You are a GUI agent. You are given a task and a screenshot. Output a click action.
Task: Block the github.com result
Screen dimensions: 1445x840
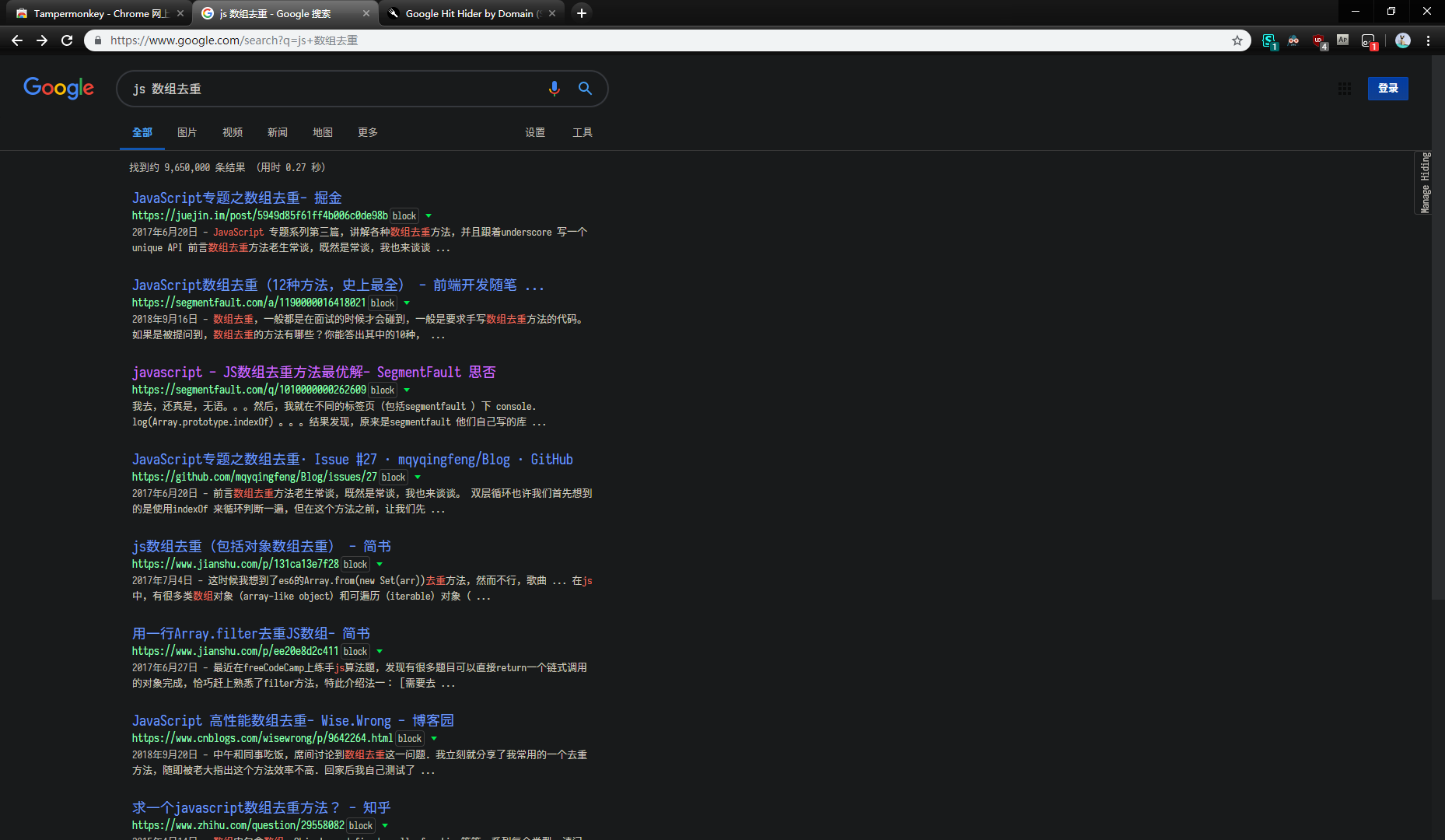point(394,478)
